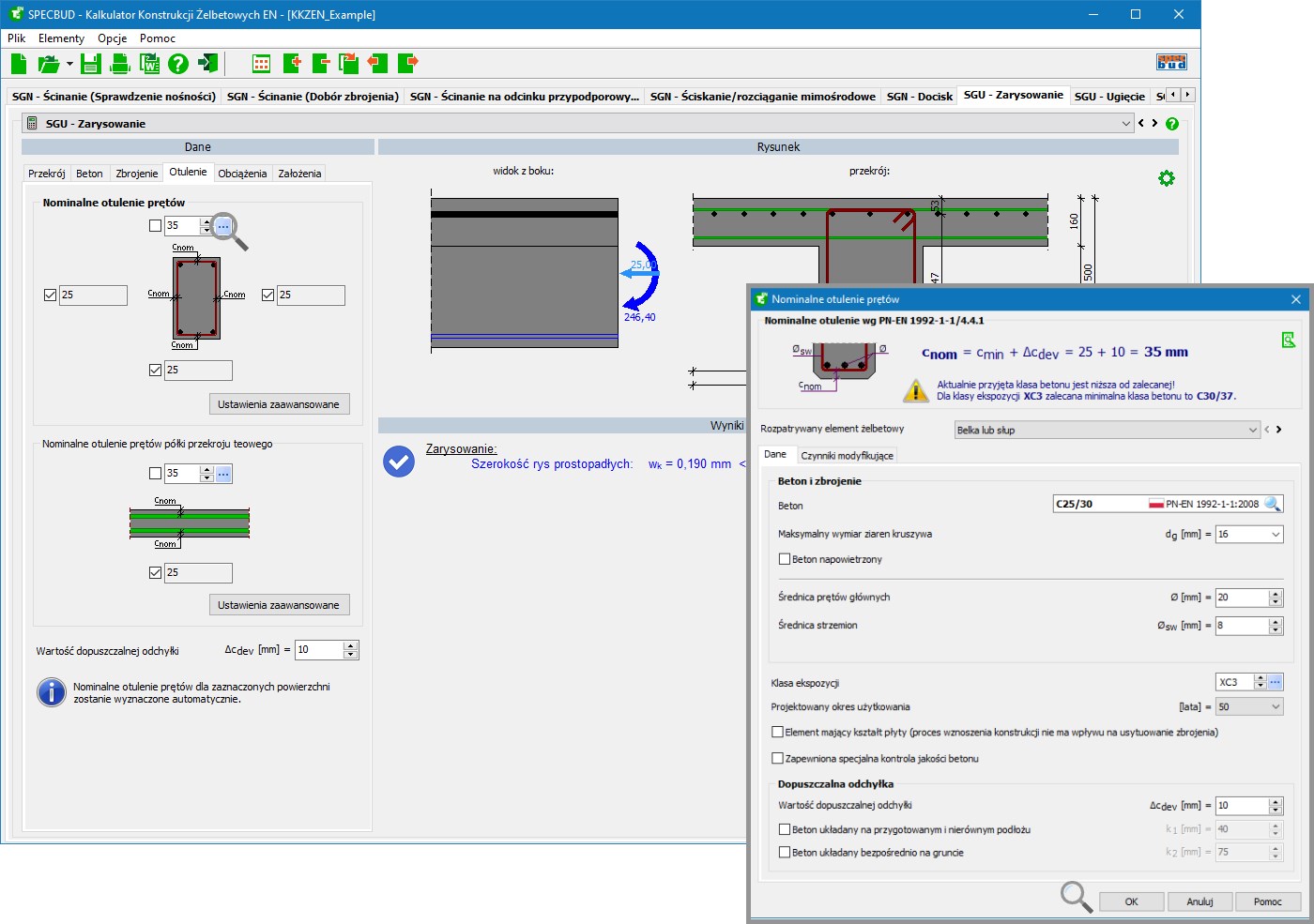Open drawing settings green gear icon
Image resolution: width=1314 pixels, height=924 pixels.
1166,178
